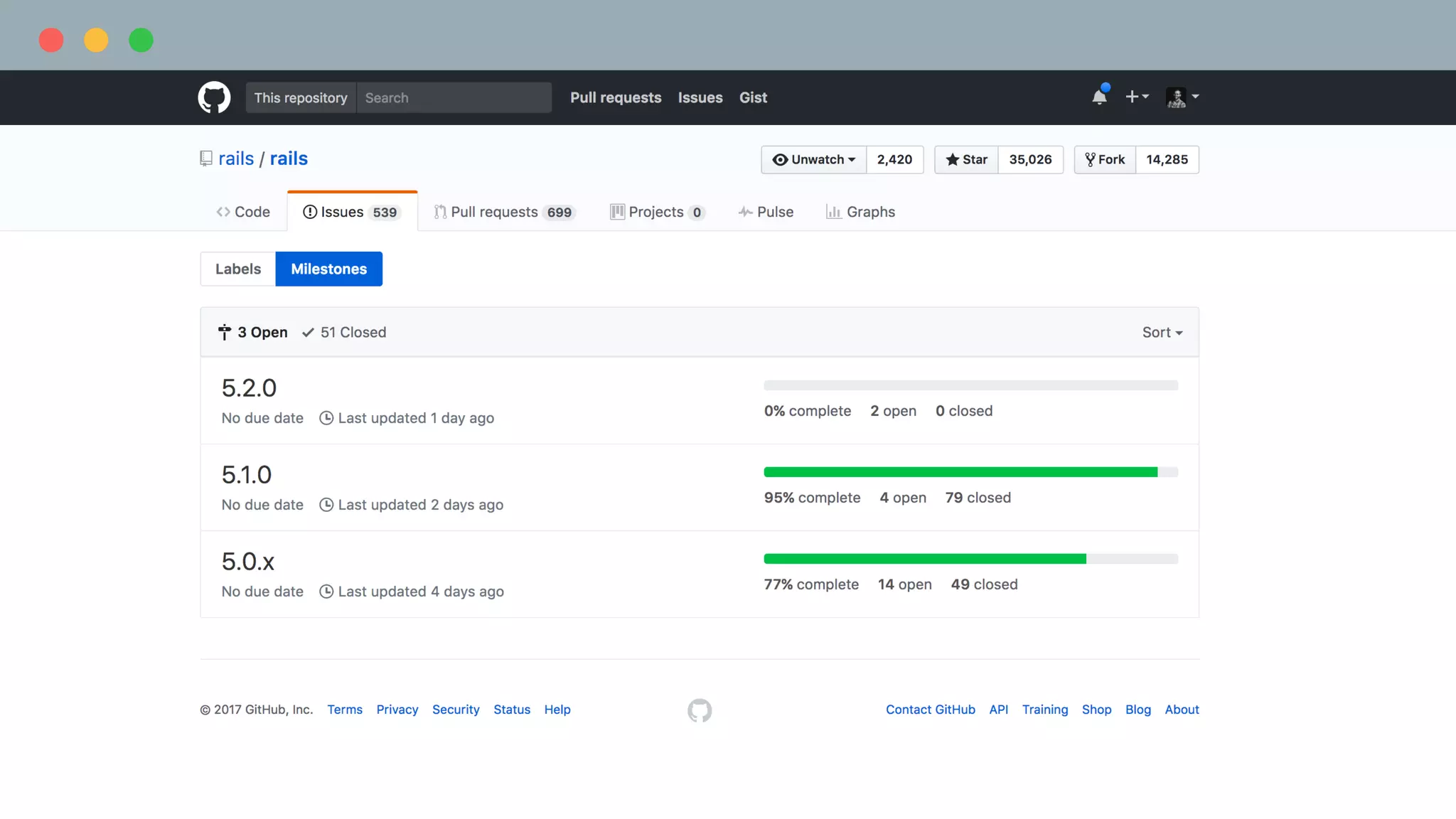Switch to the Labels view
Viewport: 1456px width, 819px height.
point(237,269)
